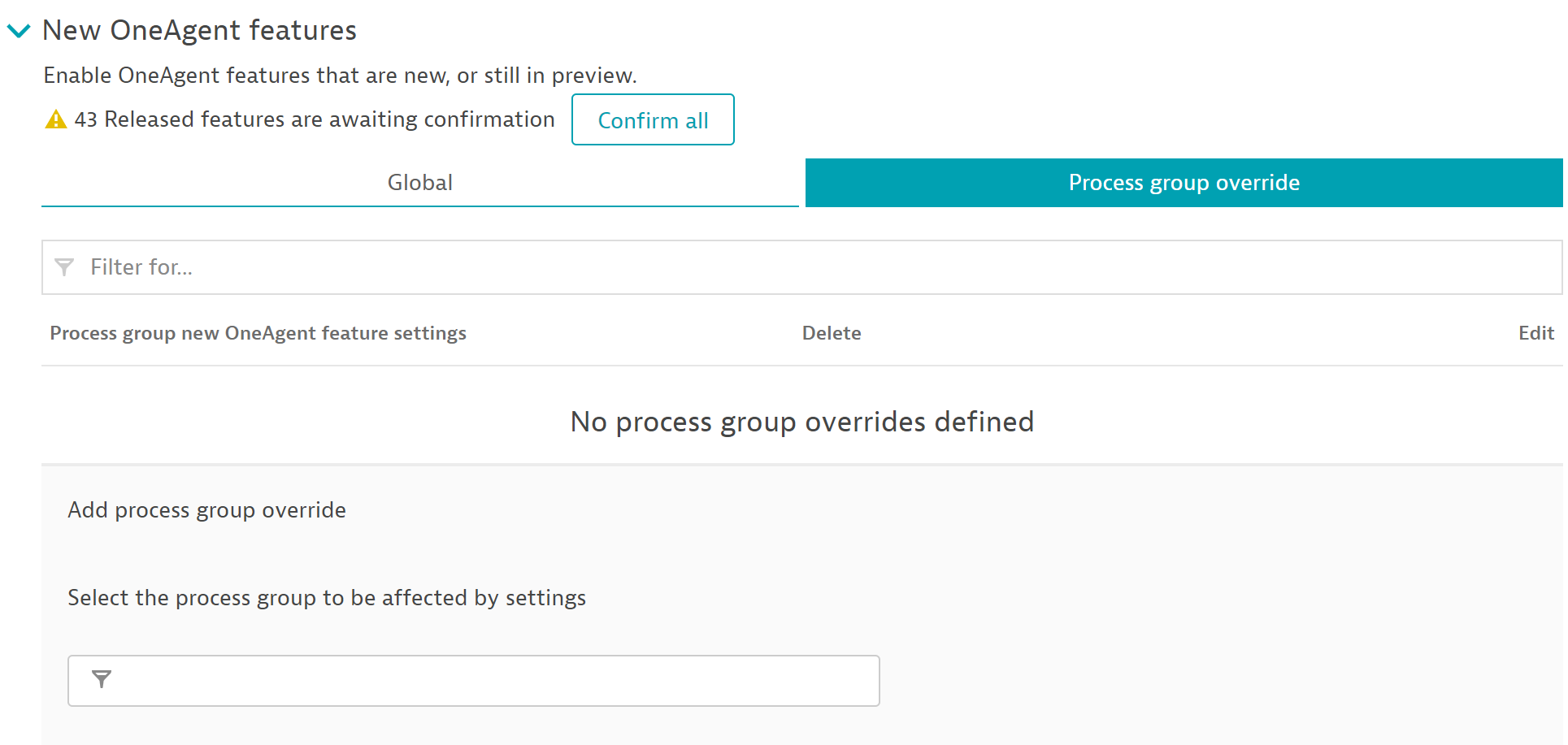Select the Process group override tab
The image size is (1568, 745).
click(1184, 183)
